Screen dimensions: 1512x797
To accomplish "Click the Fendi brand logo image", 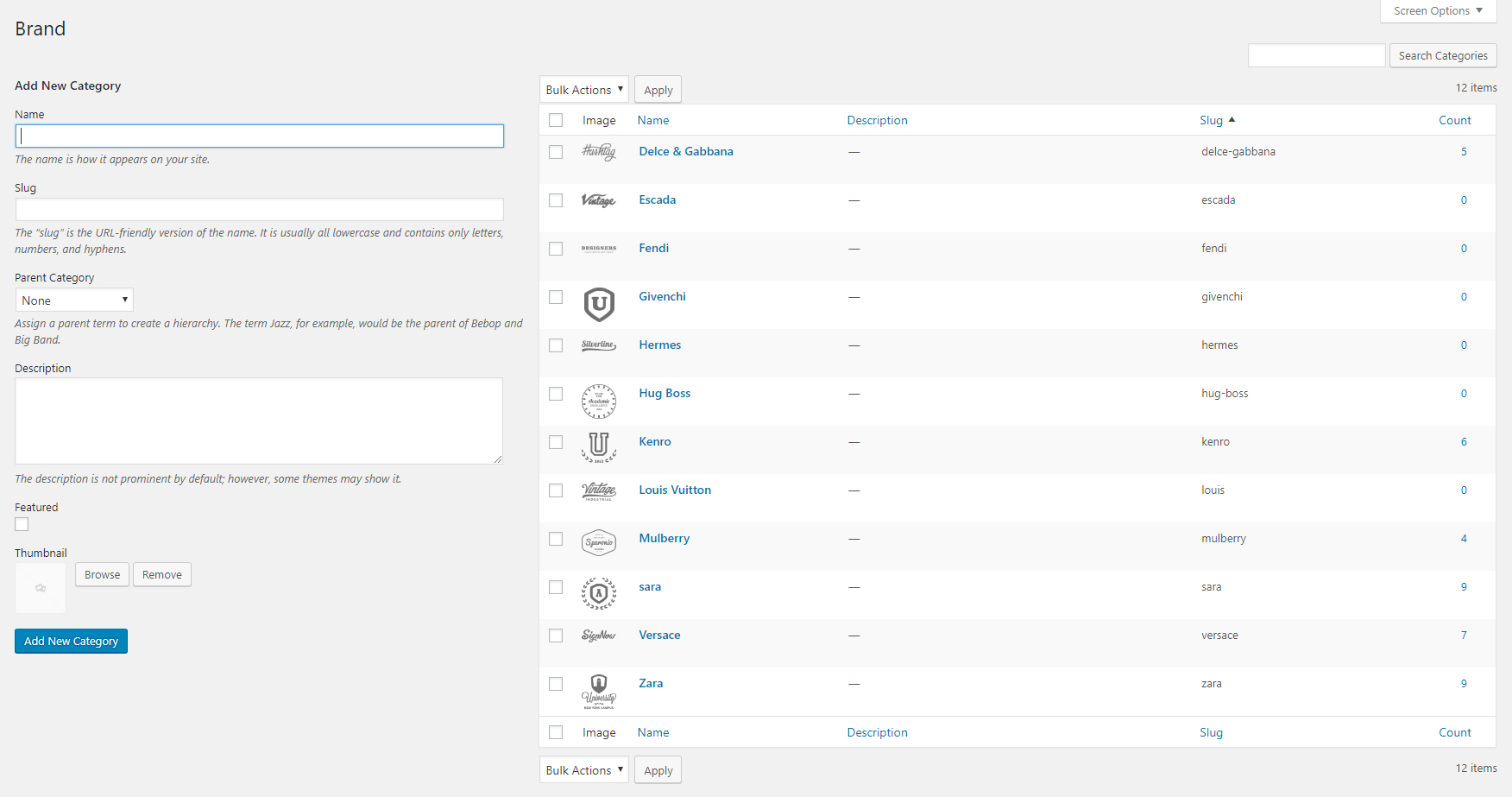I will 599,249.
